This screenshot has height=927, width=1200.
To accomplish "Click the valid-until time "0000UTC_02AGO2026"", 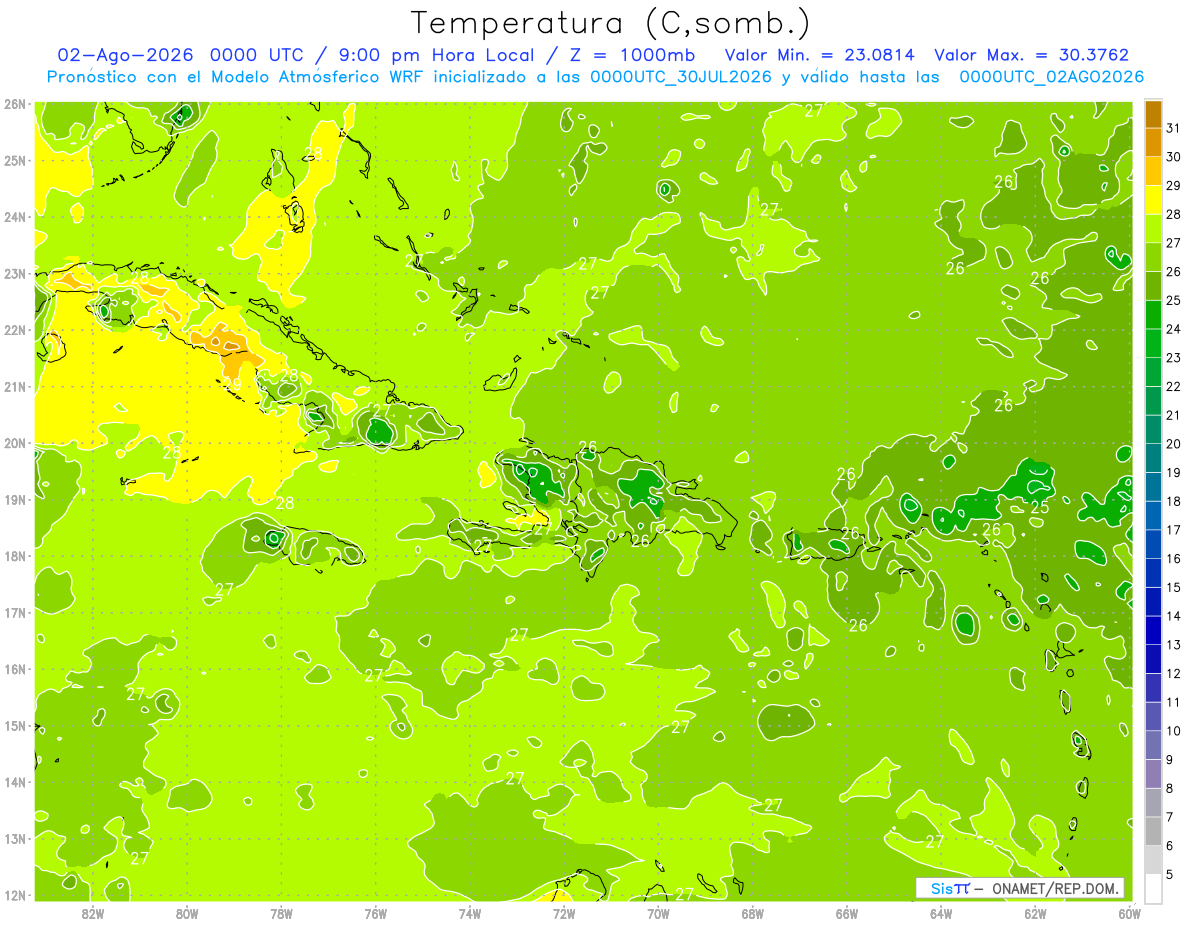I will (x=1051, y=77).
